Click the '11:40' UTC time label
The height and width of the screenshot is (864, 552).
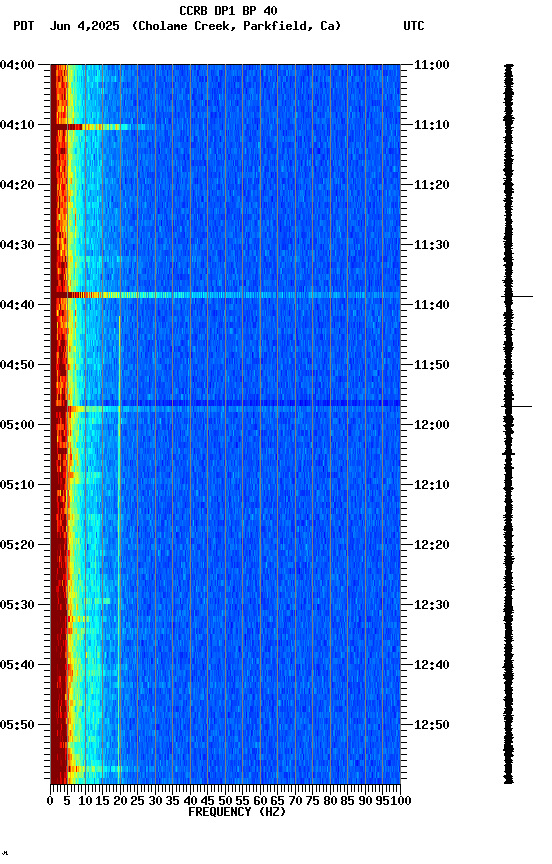coord(432,305)
